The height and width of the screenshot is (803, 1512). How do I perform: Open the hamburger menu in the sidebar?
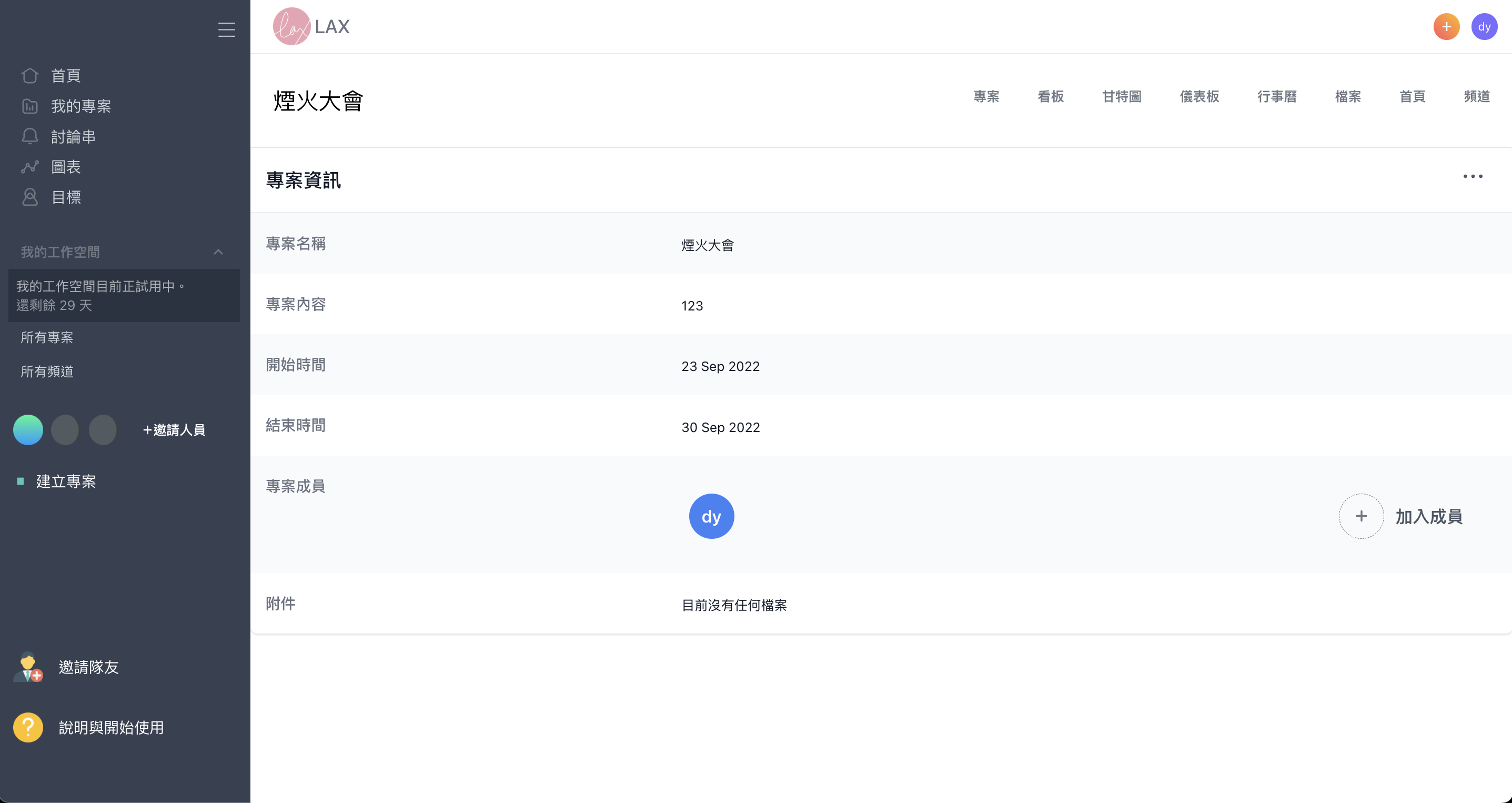227,29
